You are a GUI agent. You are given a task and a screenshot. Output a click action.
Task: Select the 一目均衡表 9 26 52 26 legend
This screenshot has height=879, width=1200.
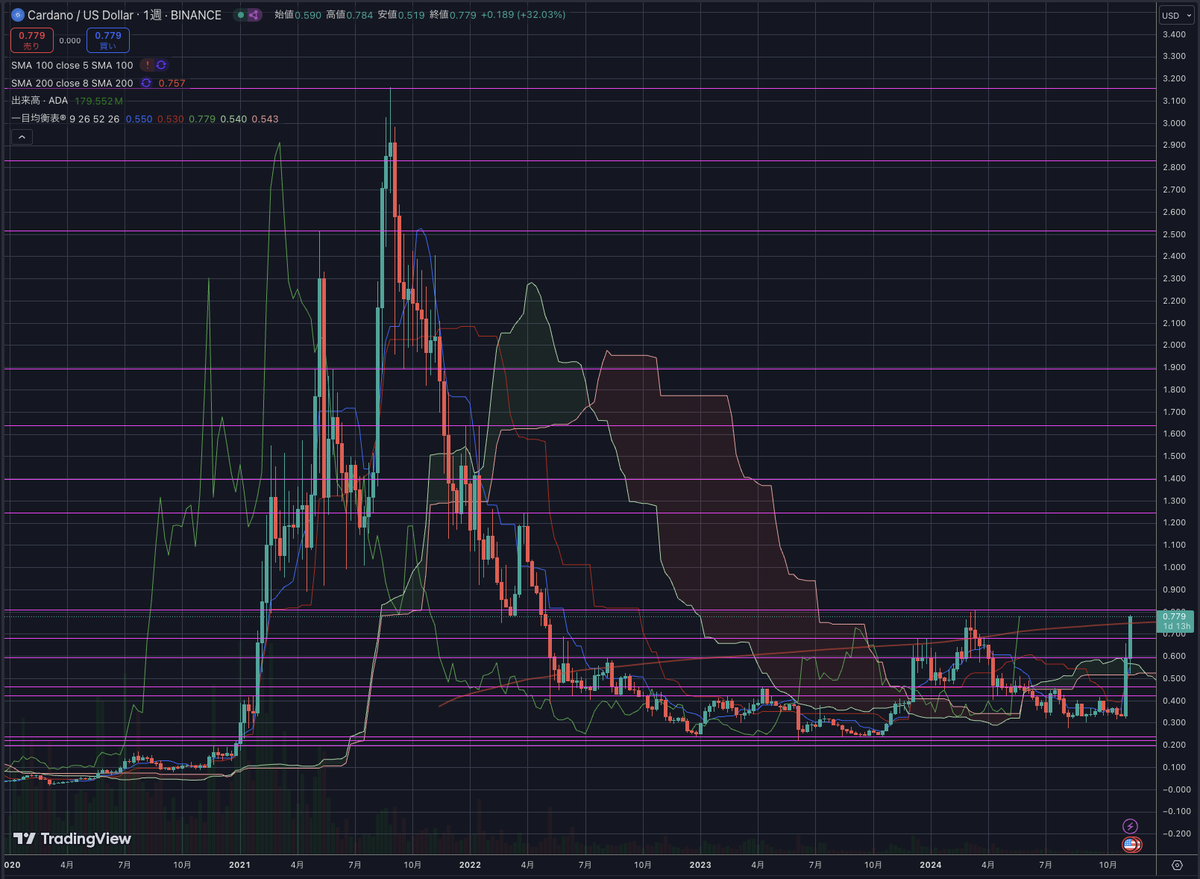[65, 119]
